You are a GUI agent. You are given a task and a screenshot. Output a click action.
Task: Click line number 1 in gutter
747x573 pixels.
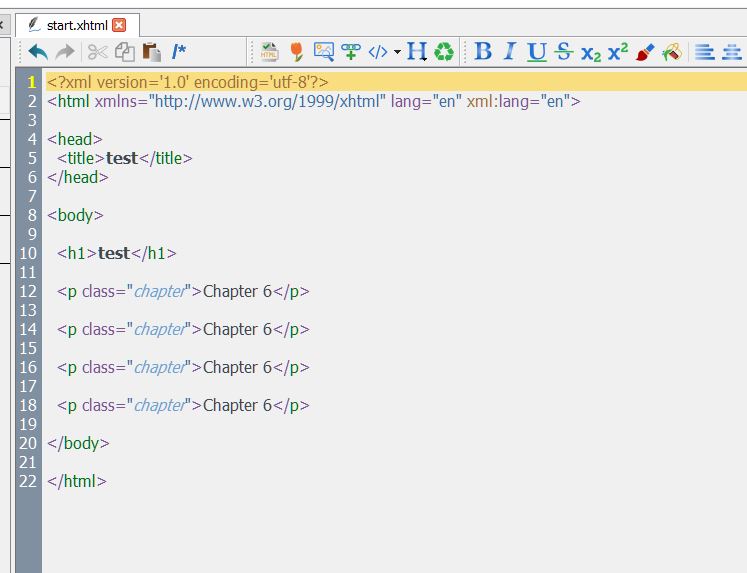click(31, 82)
